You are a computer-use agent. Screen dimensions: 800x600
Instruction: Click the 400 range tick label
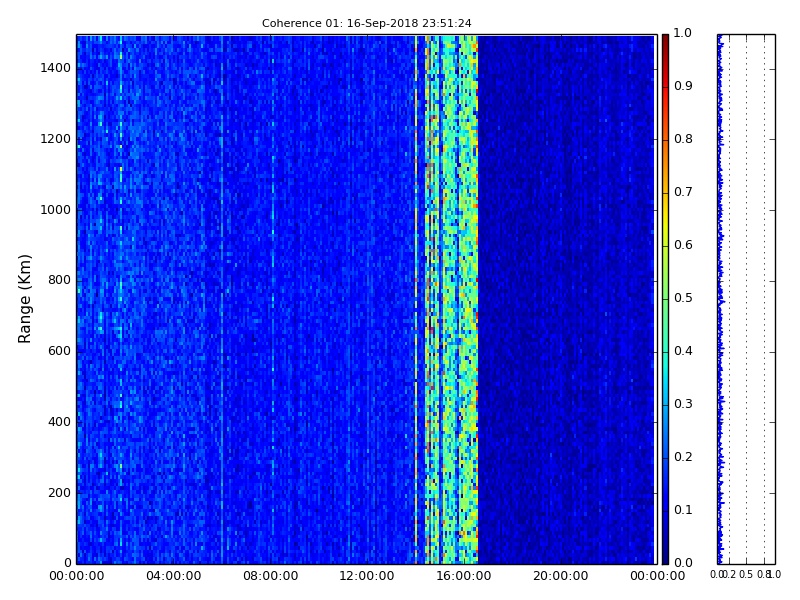[x=59, y=422]
